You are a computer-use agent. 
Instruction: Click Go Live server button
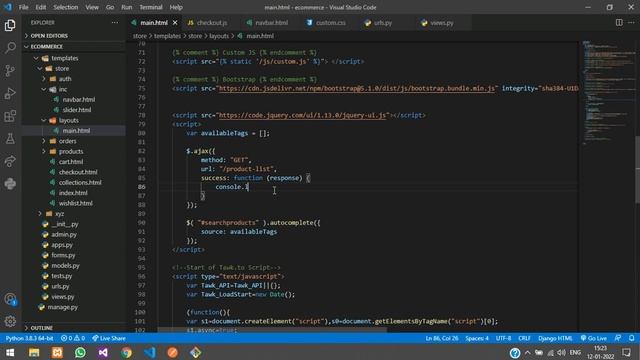pos(593,338)
